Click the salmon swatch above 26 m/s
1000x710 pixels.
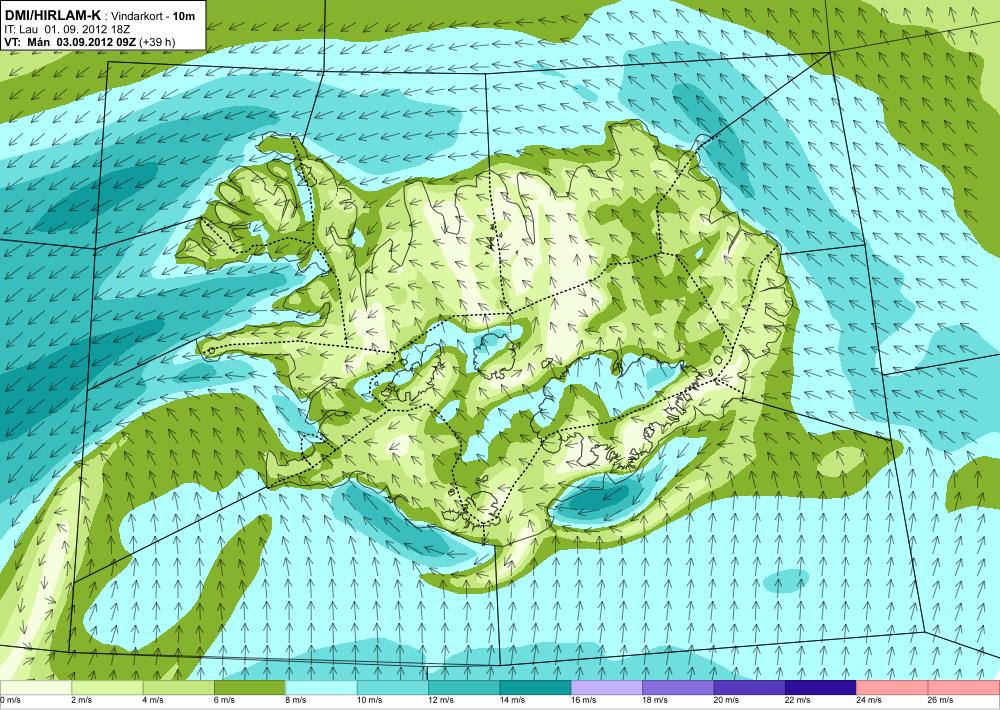click(x=964, y=688)
